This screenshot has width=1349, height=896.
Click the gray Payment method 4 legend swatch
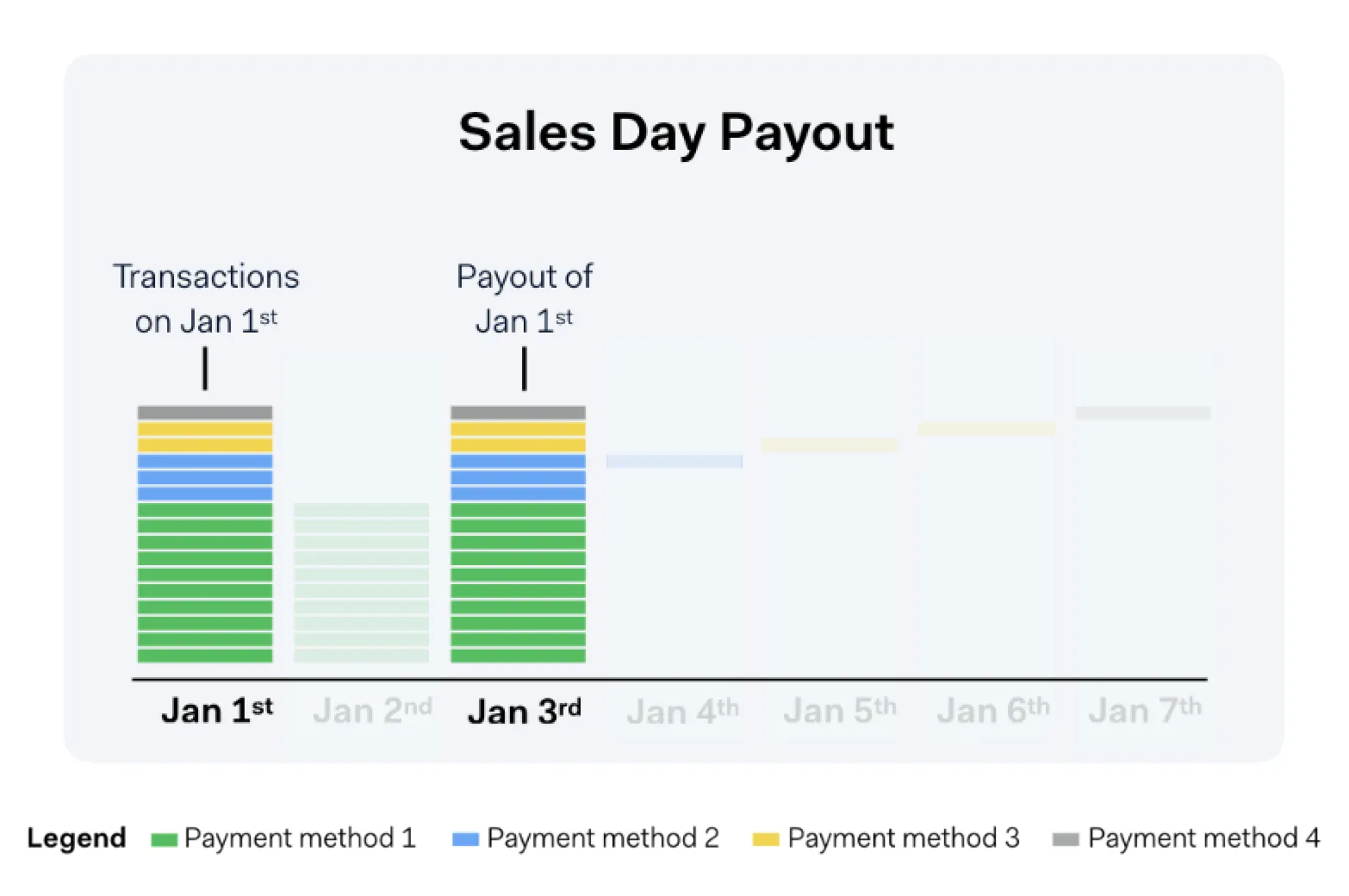pyautogui.click(x=1066, y=840)
